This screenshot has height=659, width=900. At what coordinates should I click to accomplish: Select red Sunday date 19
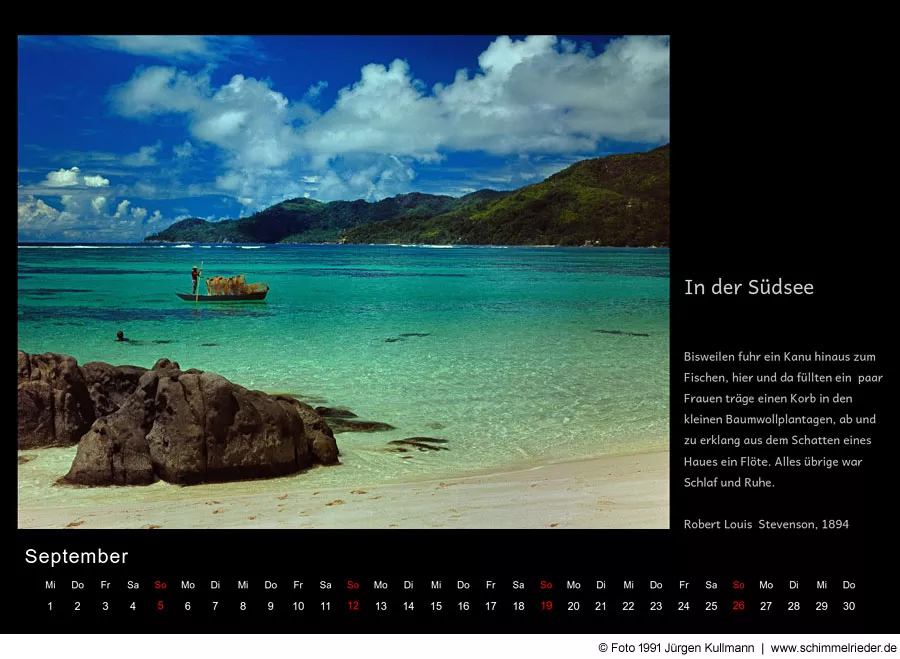tap(546, 606)
